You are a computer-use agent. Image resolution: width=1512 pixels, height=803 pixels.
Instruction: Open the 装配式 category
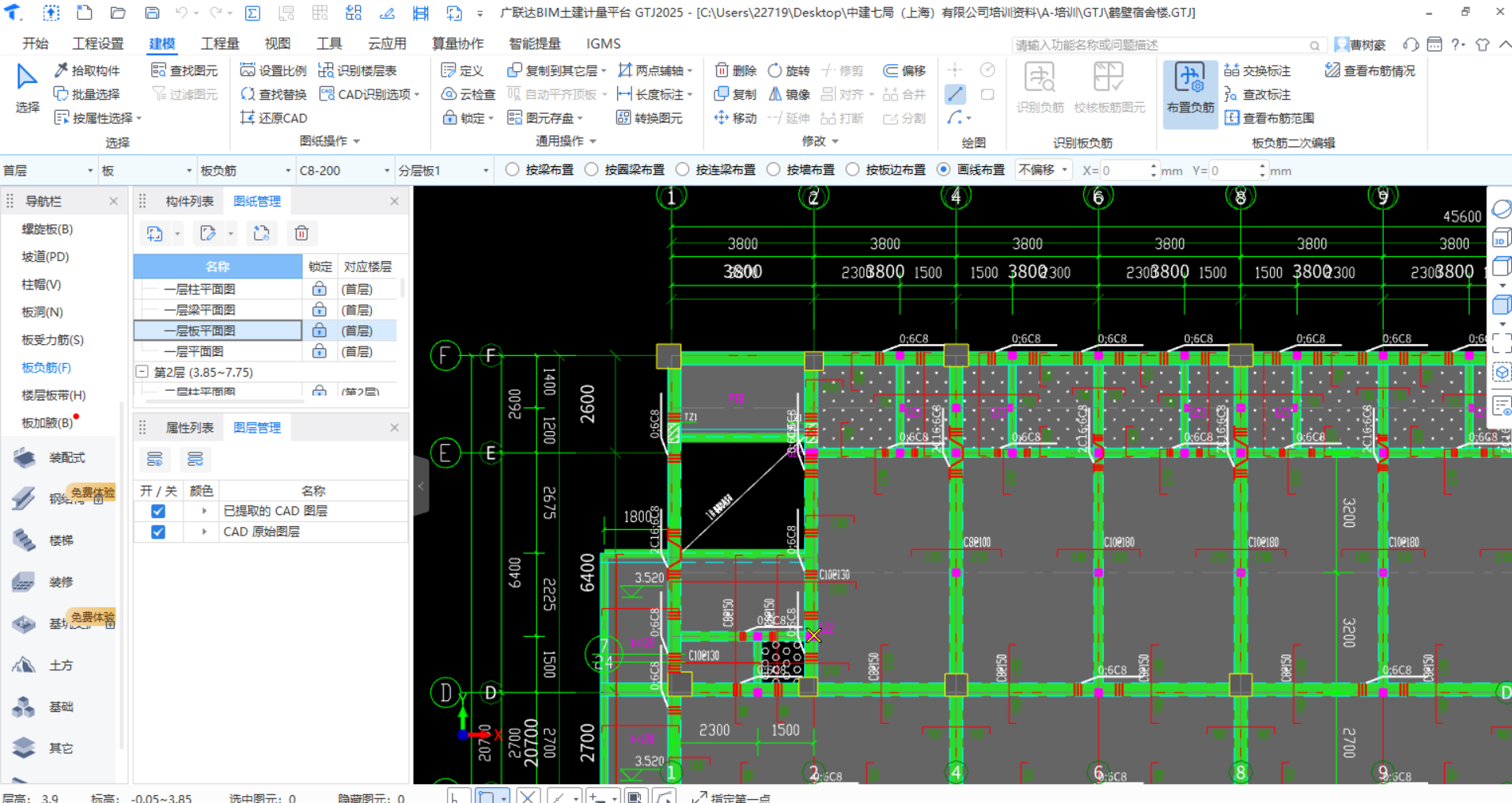point(49,457)
